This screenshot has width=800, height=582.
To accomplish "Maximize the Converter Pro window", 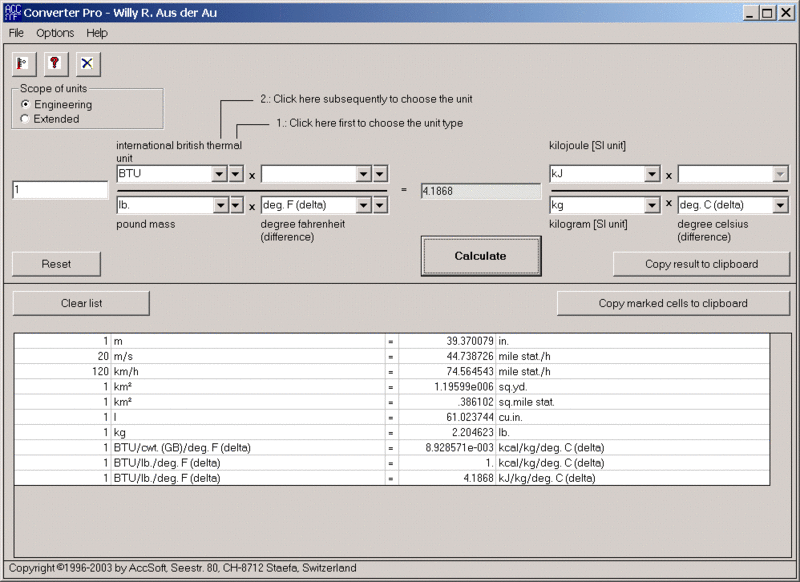I will coord(767,13).
